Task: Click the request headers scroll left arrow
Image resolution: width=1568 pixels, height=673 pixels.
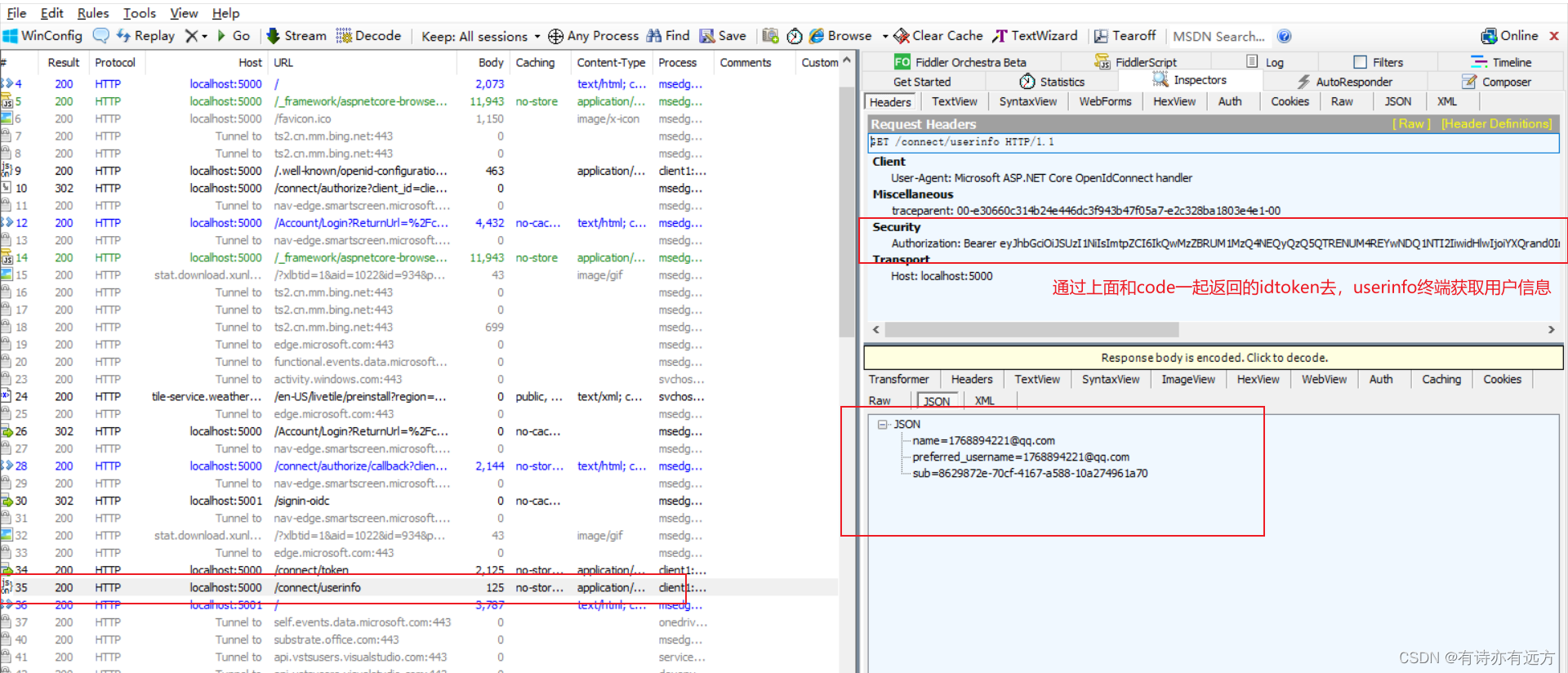Action: (x=876, y=329)
